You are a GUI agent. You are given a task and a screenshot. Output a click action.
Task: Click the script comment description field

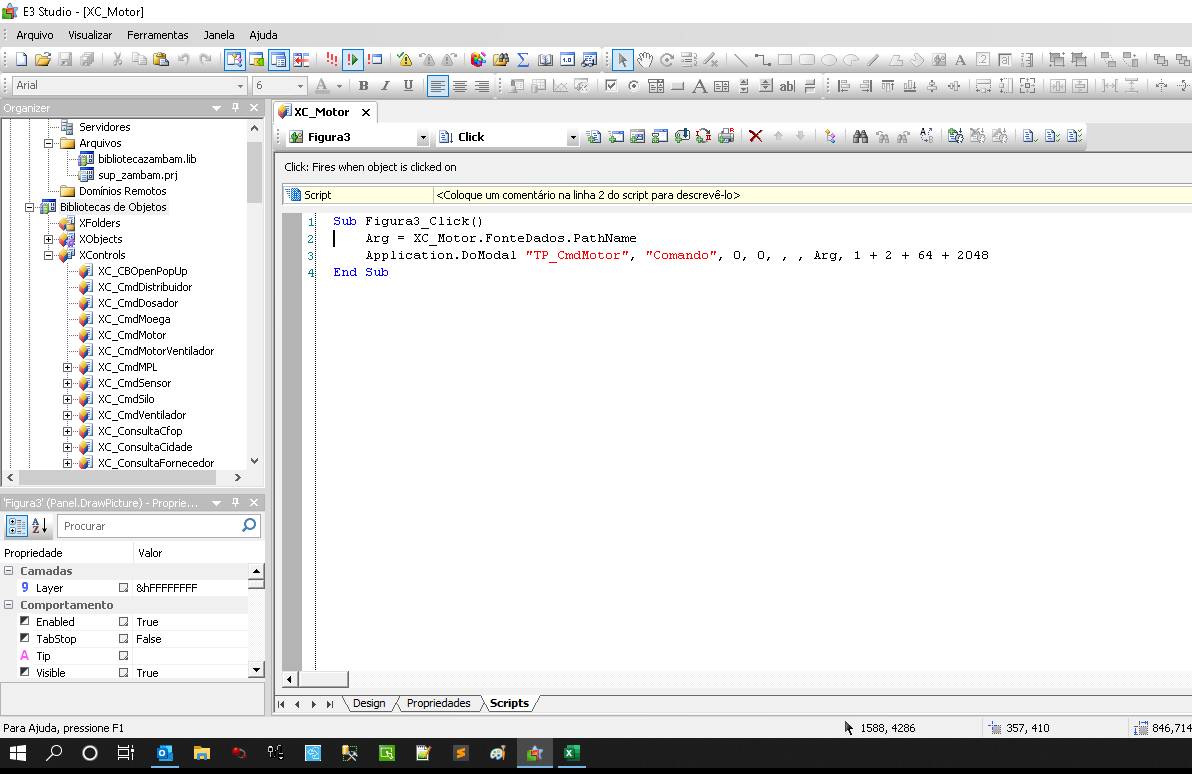[x=812, y=195]
